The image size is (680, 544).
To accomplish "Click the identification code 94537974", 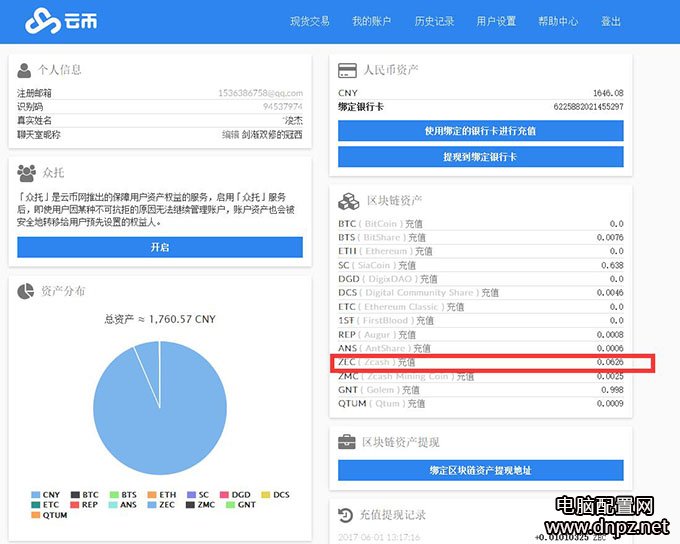I will (283, 107).
